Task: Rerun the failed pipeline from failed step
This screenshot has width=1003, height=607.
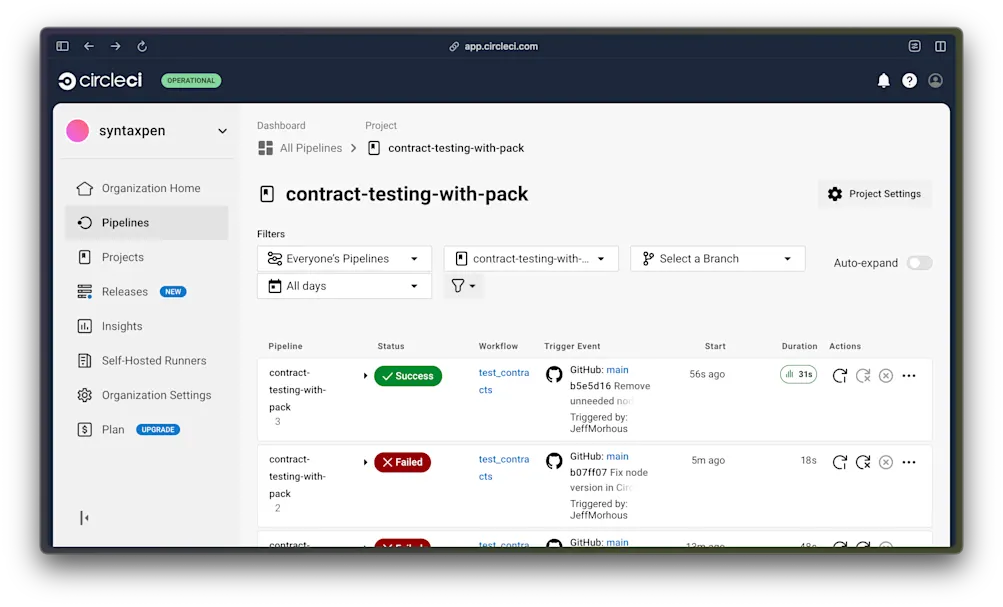Action: pyautogui.click(x=862, y=462)
